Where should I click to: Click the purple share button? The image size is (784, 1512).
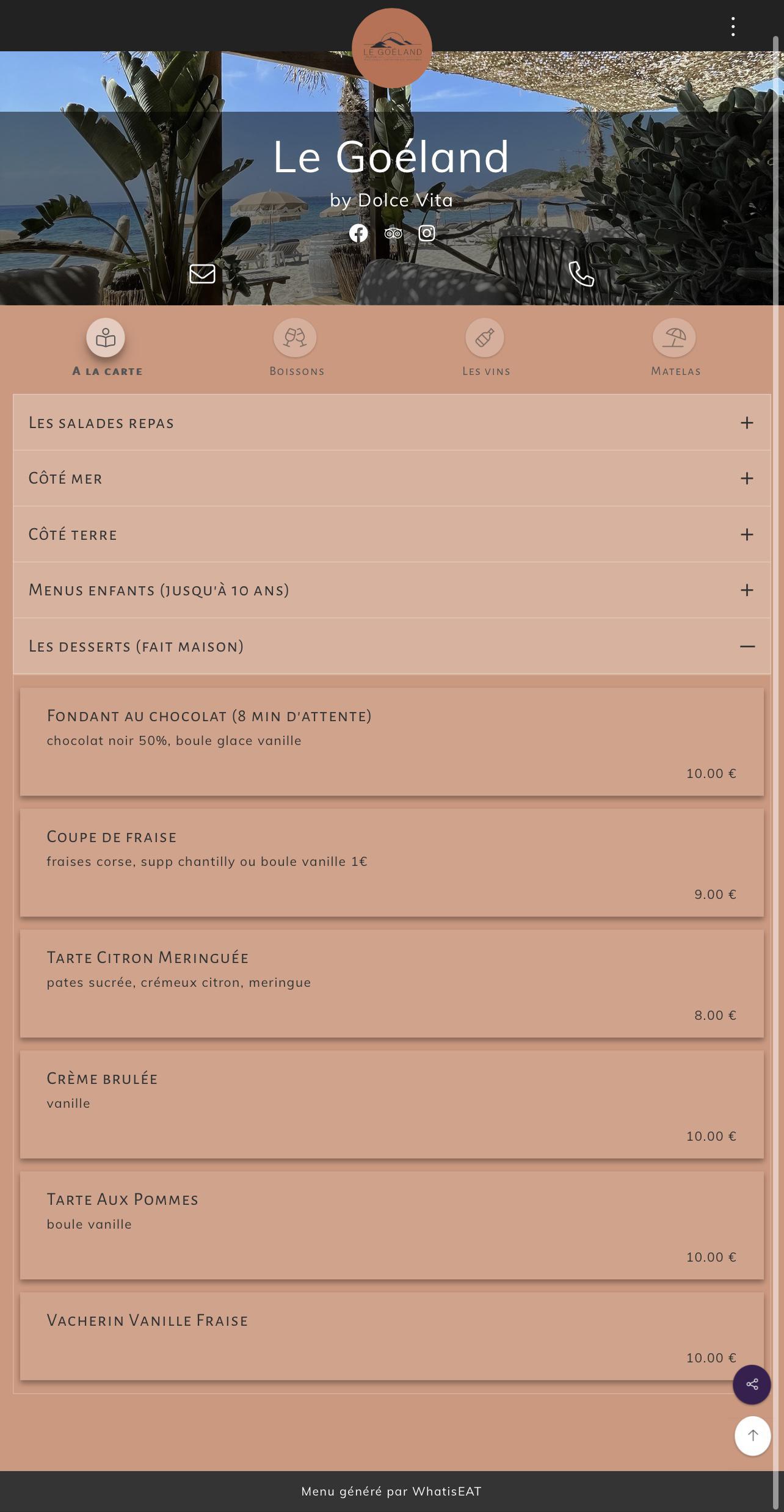click(x=752, y=1384)
